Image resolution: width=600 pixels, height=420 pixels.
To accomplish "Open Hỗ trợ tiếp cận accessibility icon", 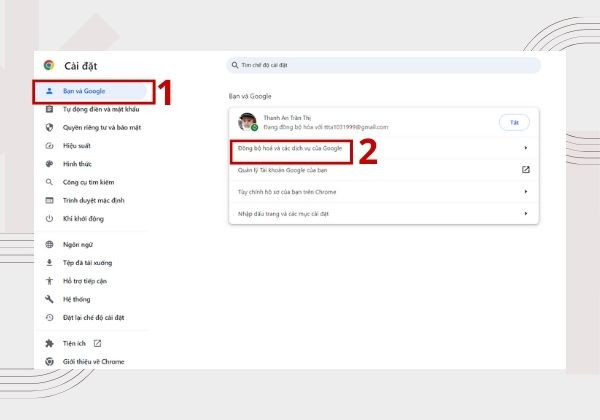I will pyautogui.click(x=49, y=281).
